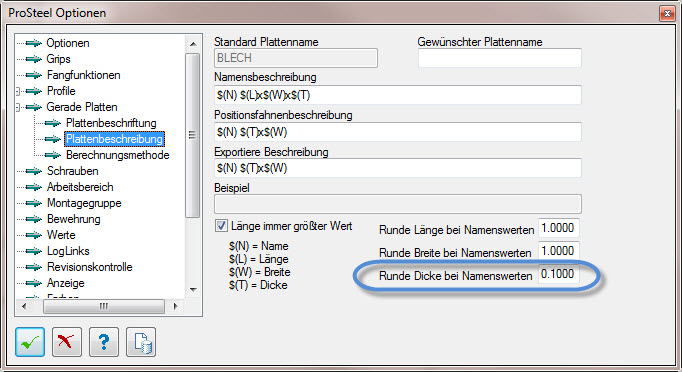Click the tree's vertical scrollbar thumb
Screen dimensions: 682x372
[x=193, y=135]
